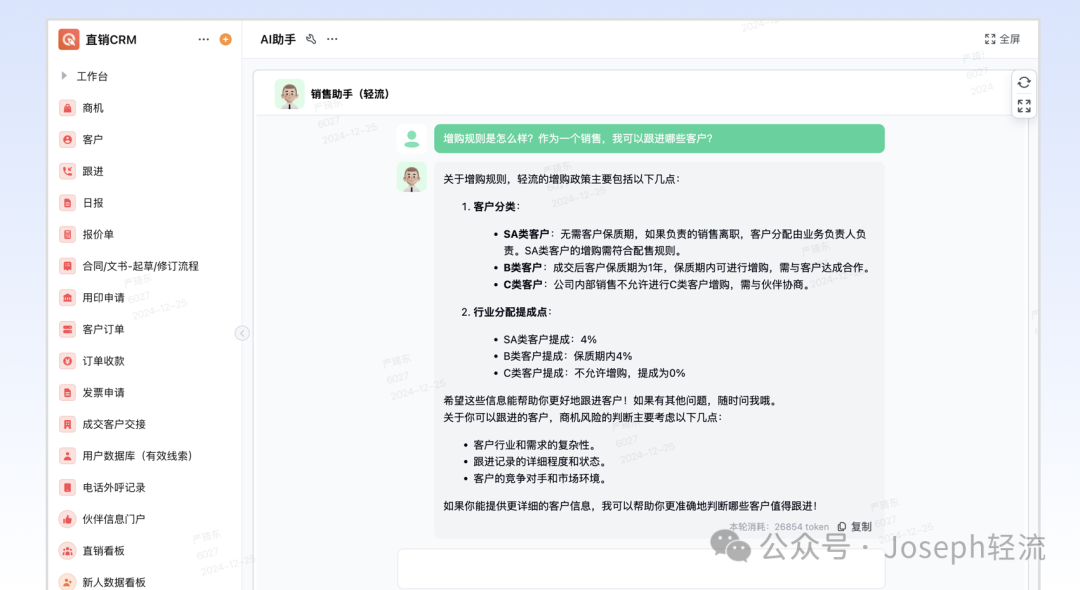Viewport: 1080px width, 590px height.
Task: Click the orange plus button near 直销CRM
Action: (224, 38)
